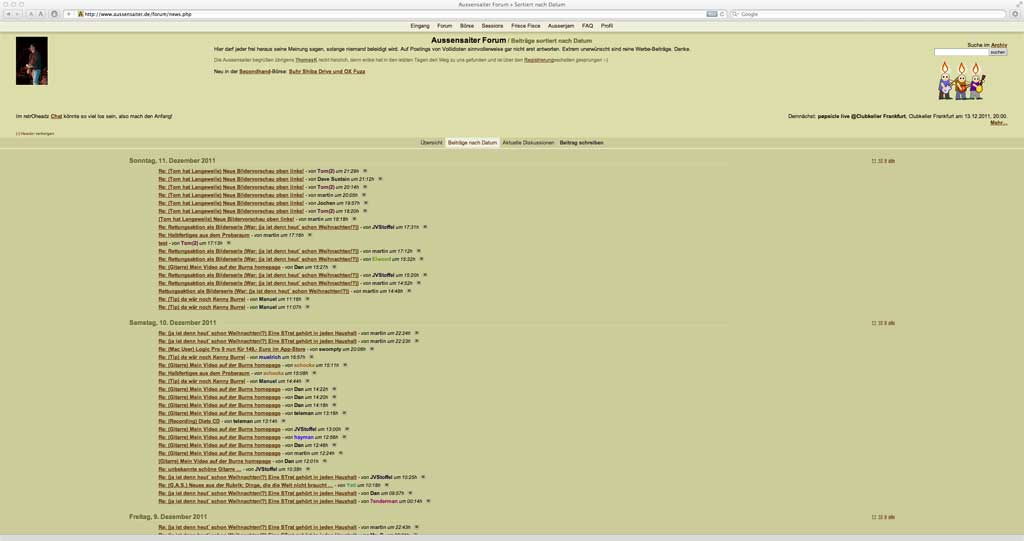Switch to the 'Übersicht' tab

coord(431,143)
